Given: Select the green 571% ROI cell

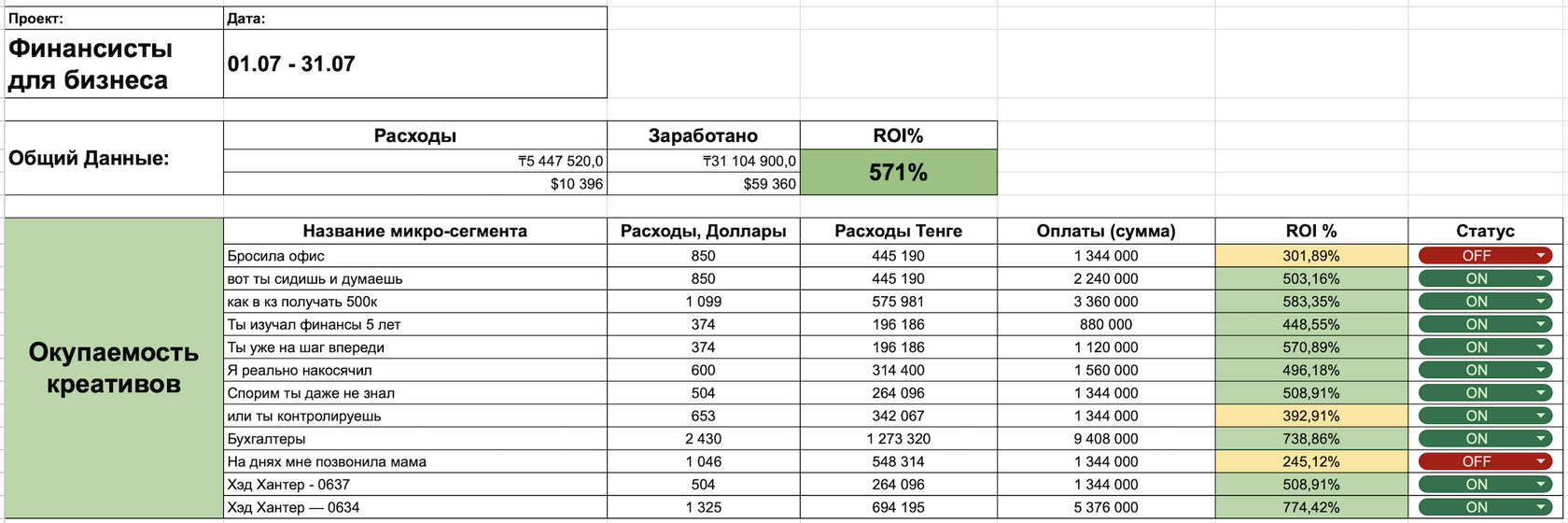Looking at the screenshot, I should (899, 173).
